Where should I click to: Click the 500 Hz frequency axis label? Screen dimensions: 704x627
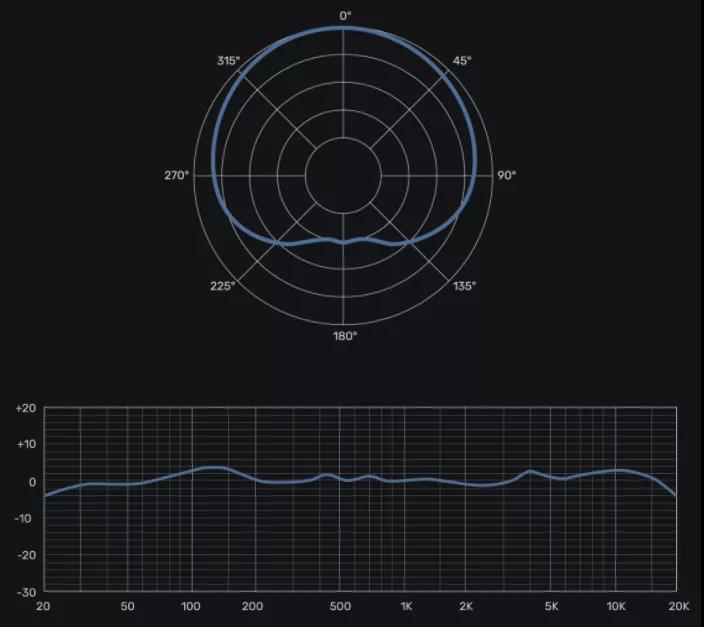340,606
